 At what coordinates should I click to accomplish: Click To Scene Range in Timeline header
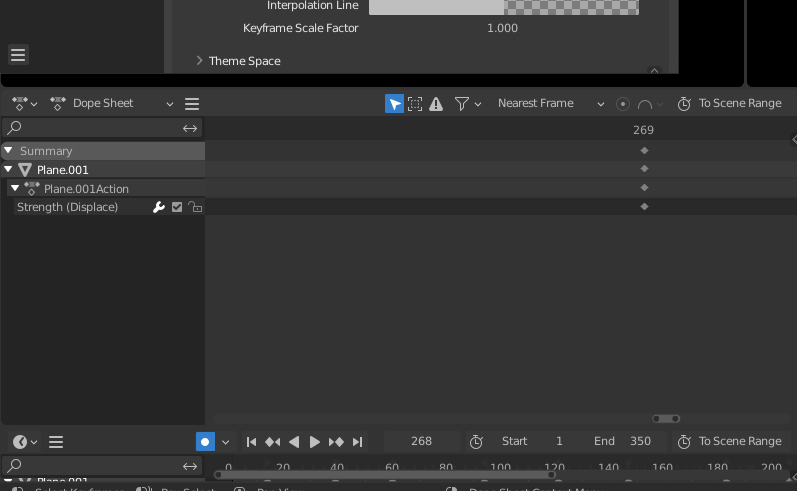(730, 441)
